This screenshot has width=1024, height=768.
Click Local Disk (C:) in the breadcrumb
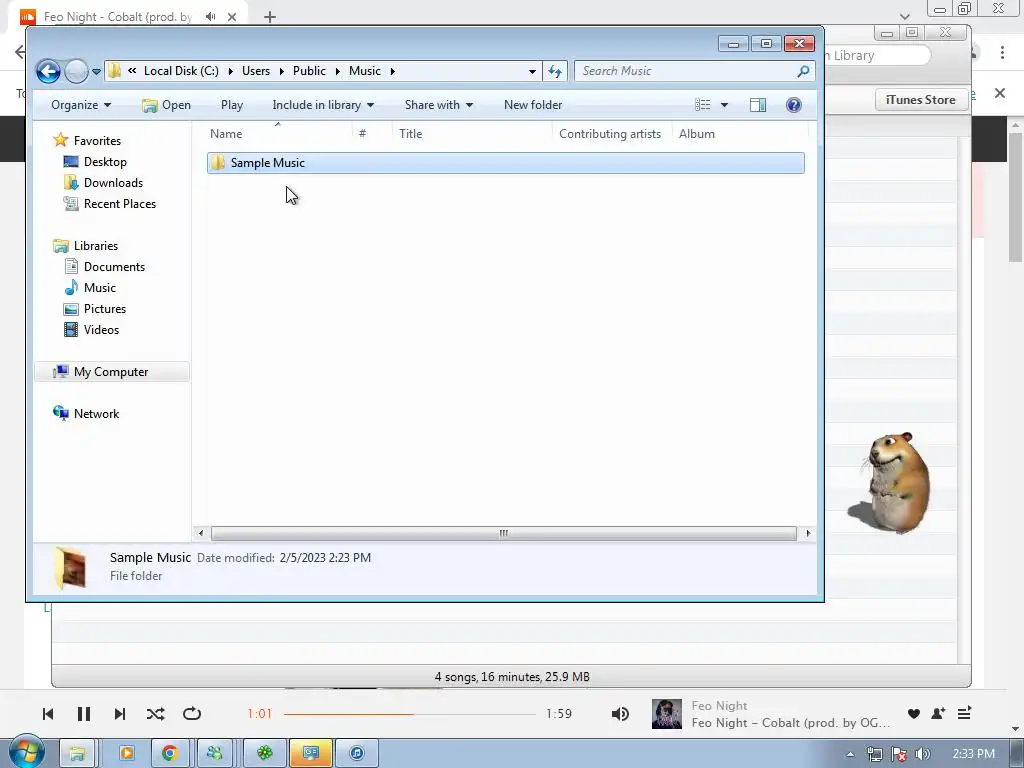point(181,71)
